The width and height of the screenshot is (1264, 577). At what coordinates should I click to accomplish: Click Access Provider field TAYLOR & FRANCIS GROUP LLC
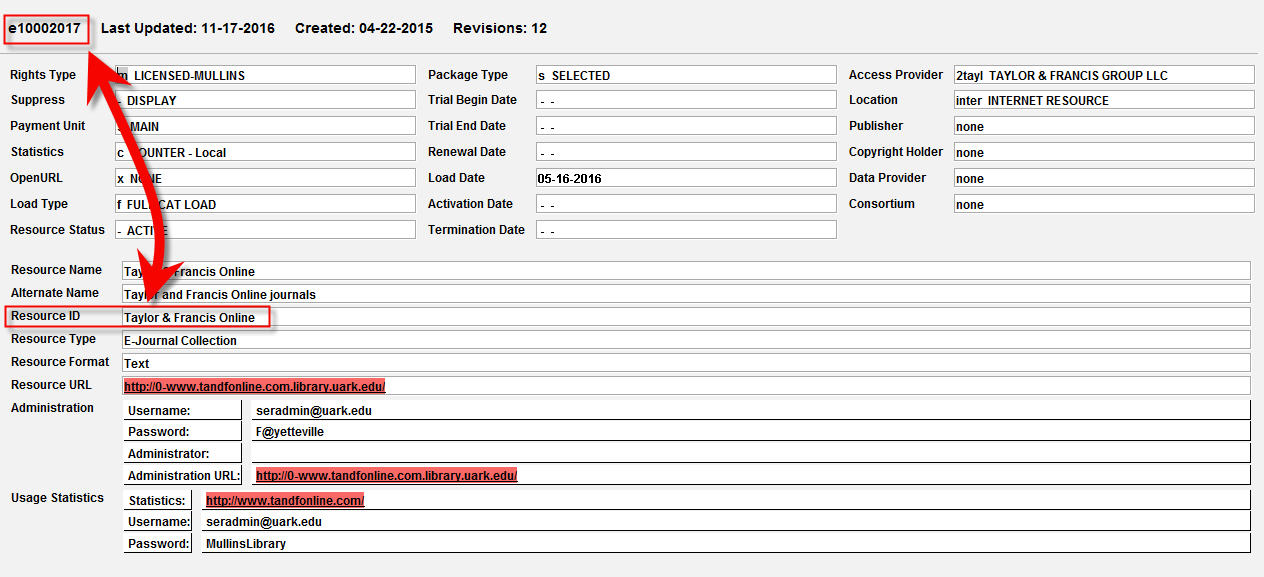pos(1104,75)
